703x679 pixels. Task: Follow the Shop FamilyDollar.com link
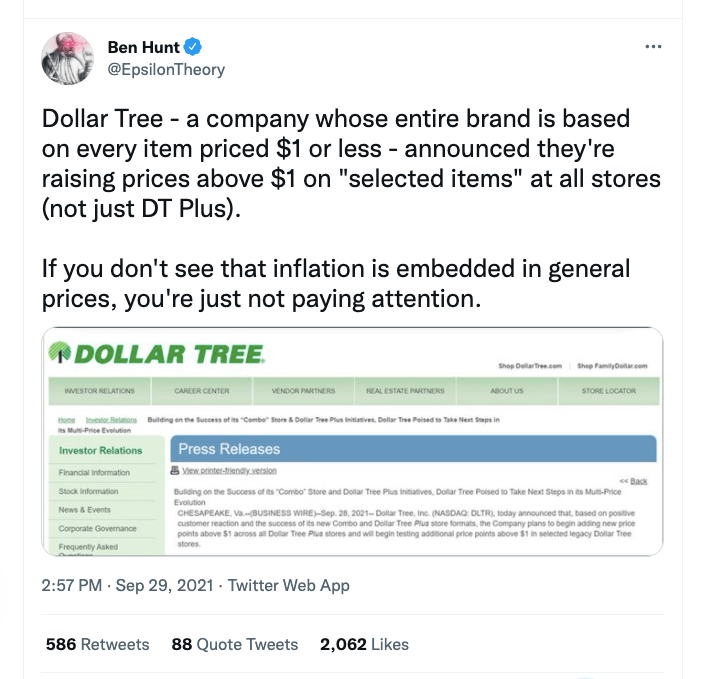point(612,366)
